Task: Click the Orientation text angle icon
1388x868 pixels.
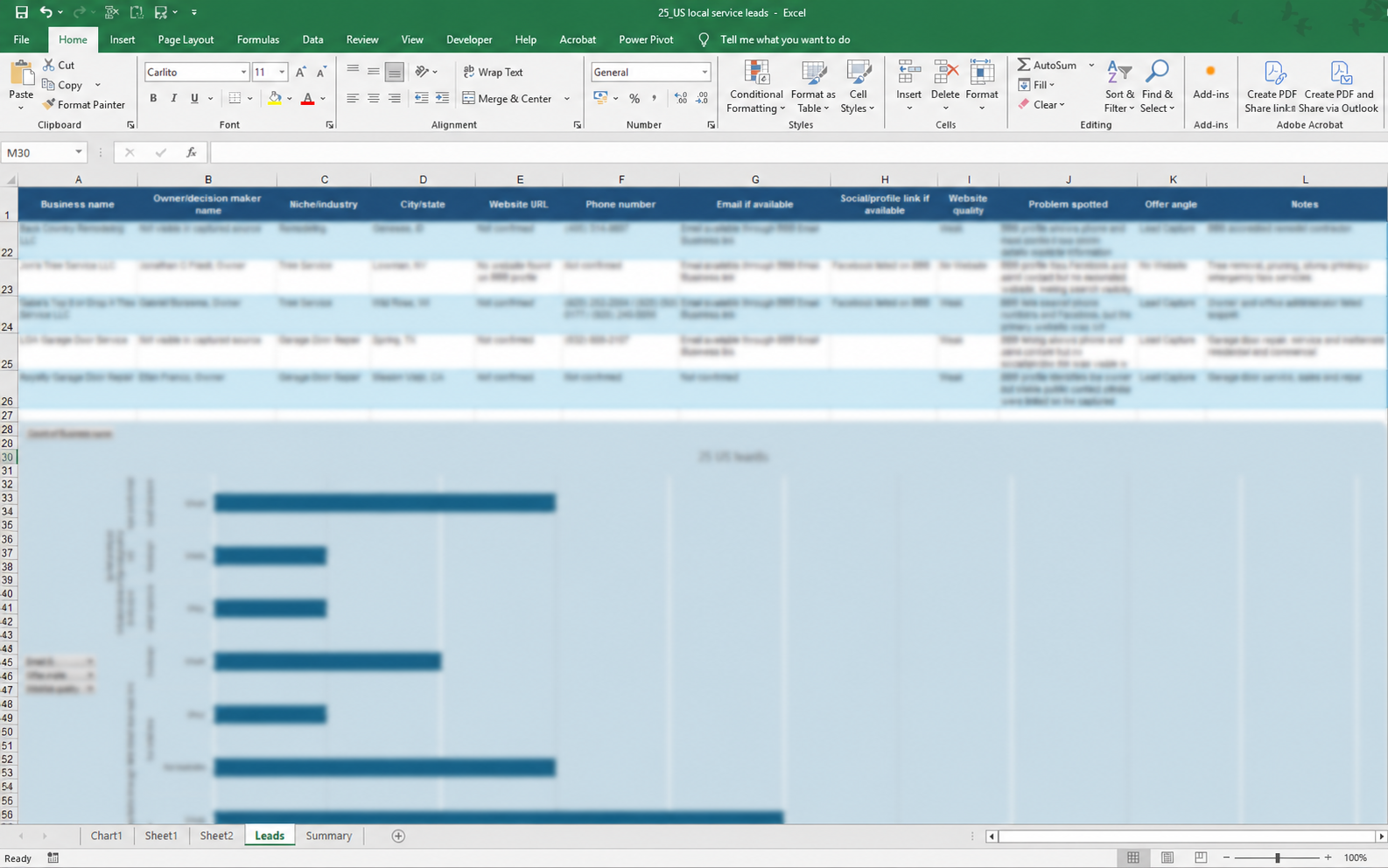Action: click(x=422, y=71)
